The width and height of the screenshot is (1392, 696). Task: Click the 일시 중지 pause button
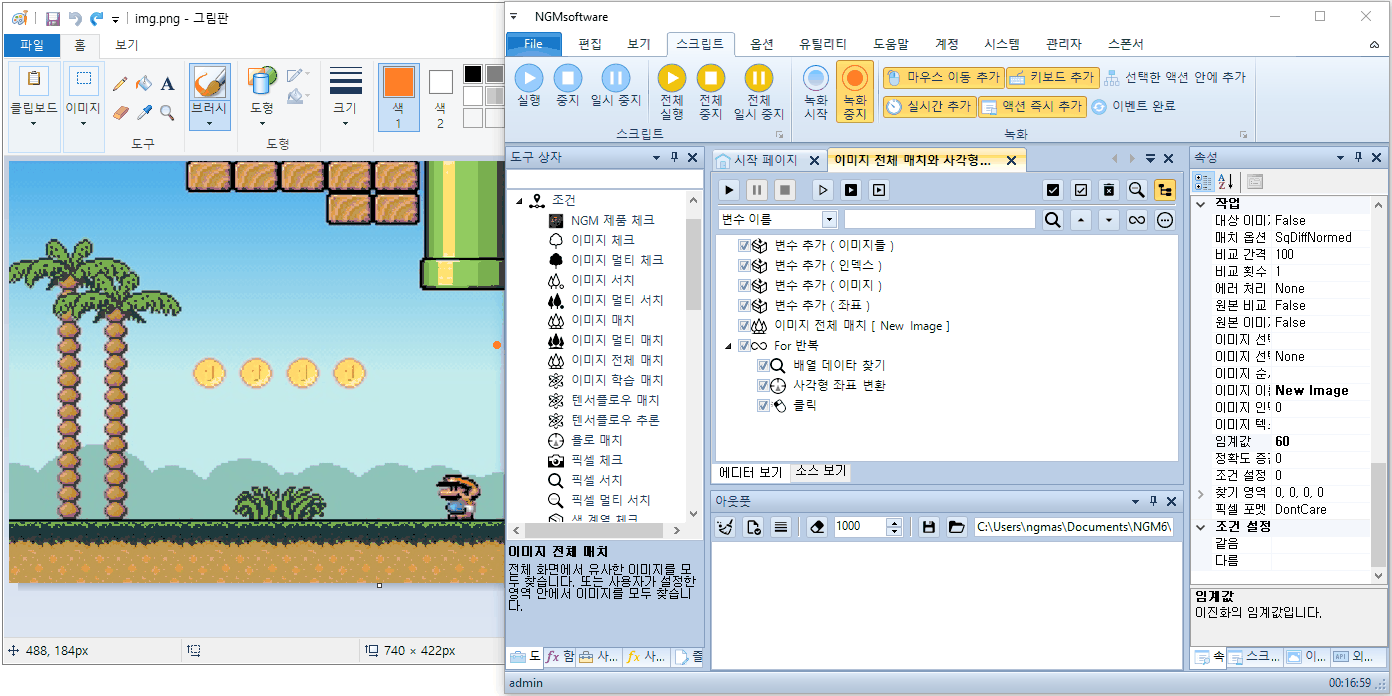(x=615, y=85)
